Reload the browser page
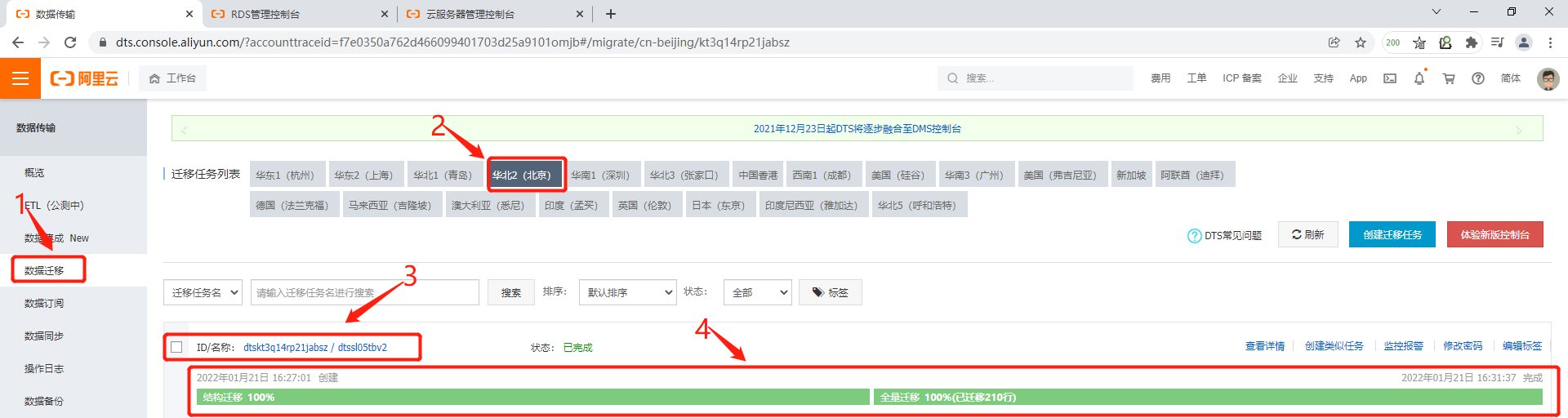Image resolution: width=1568 pixels, height=418 pixels. click(x=70, y=42)
